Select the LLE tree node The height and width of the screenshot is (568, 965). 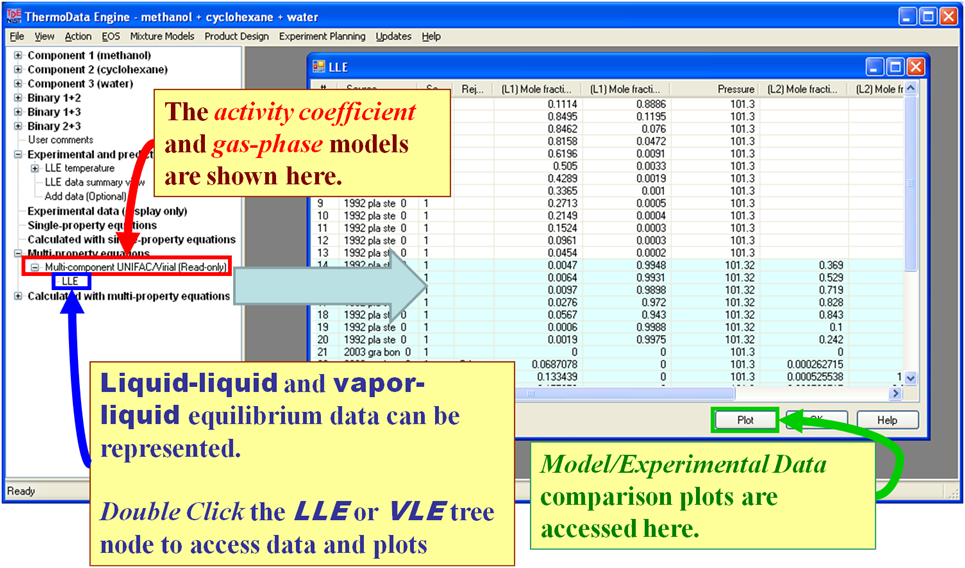tap(70, 282)
